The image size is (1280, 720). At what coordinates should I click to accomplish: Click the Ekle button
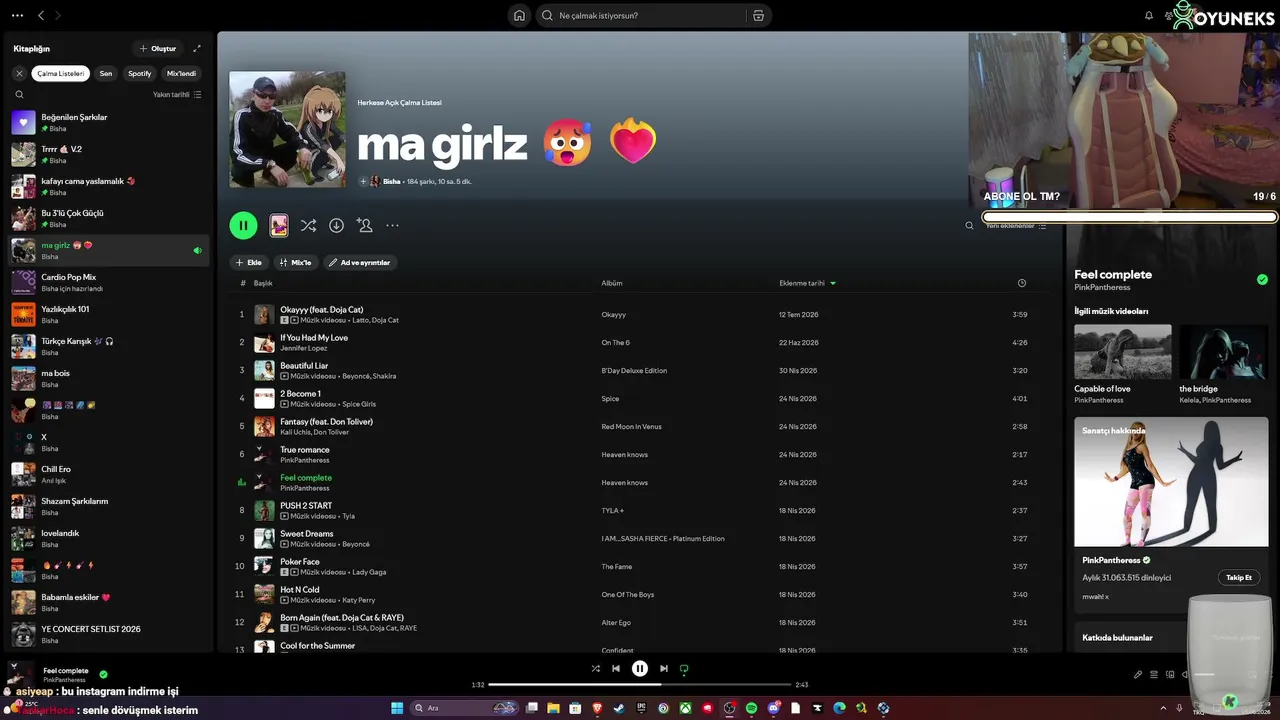(249, 262)
